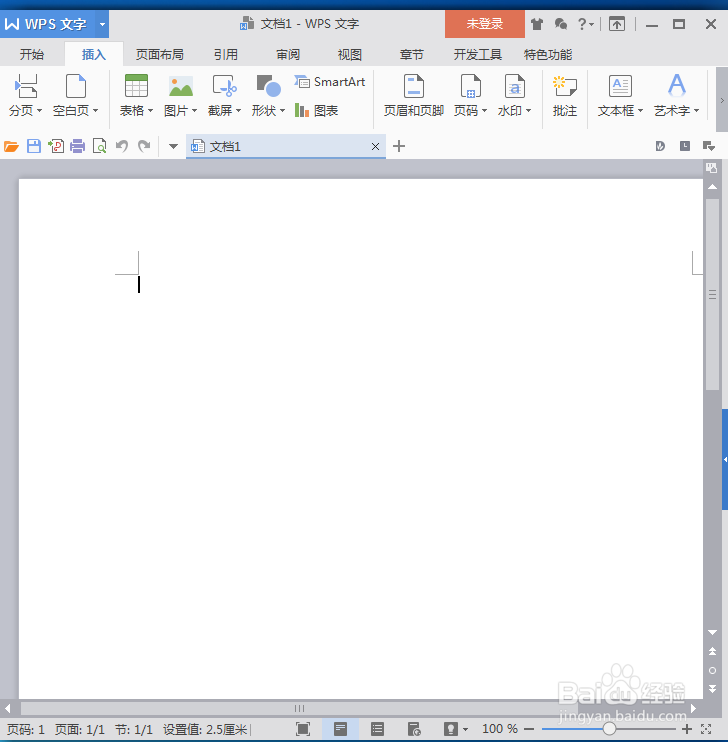Undo the last action

(x=122, y=146)
